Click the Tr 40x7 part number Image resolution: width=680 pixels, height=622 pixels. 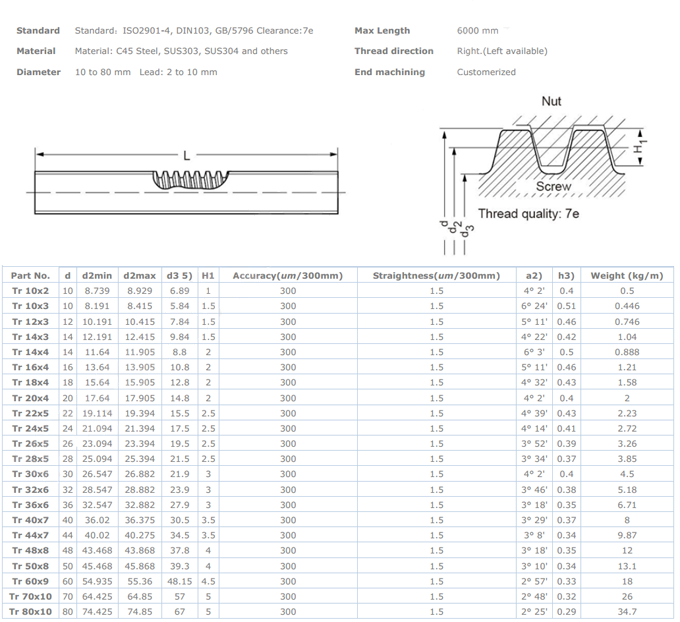pyautogui.click(x=30, y=520)
